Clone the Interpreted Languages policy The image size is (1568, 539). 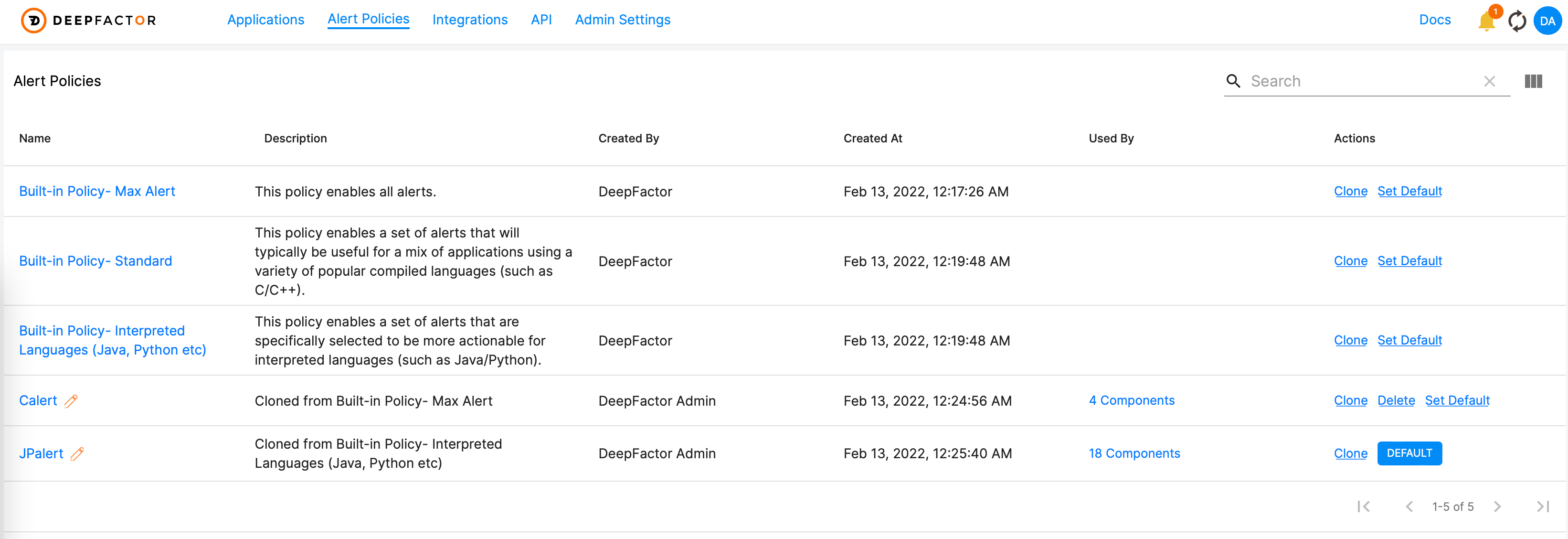coord(1351,340)
